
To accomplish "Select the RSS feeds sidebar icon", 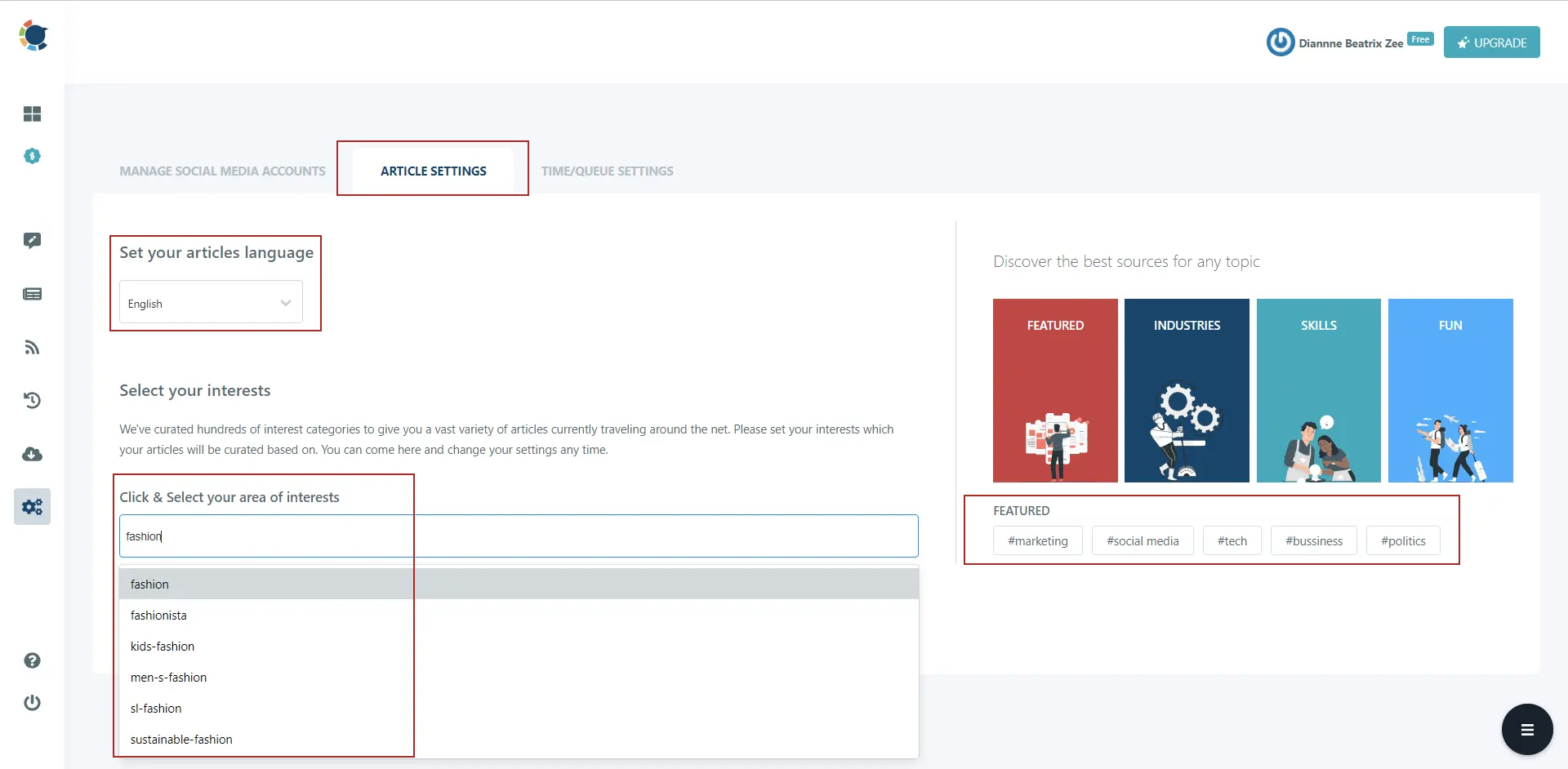I will tap(32, 347).
